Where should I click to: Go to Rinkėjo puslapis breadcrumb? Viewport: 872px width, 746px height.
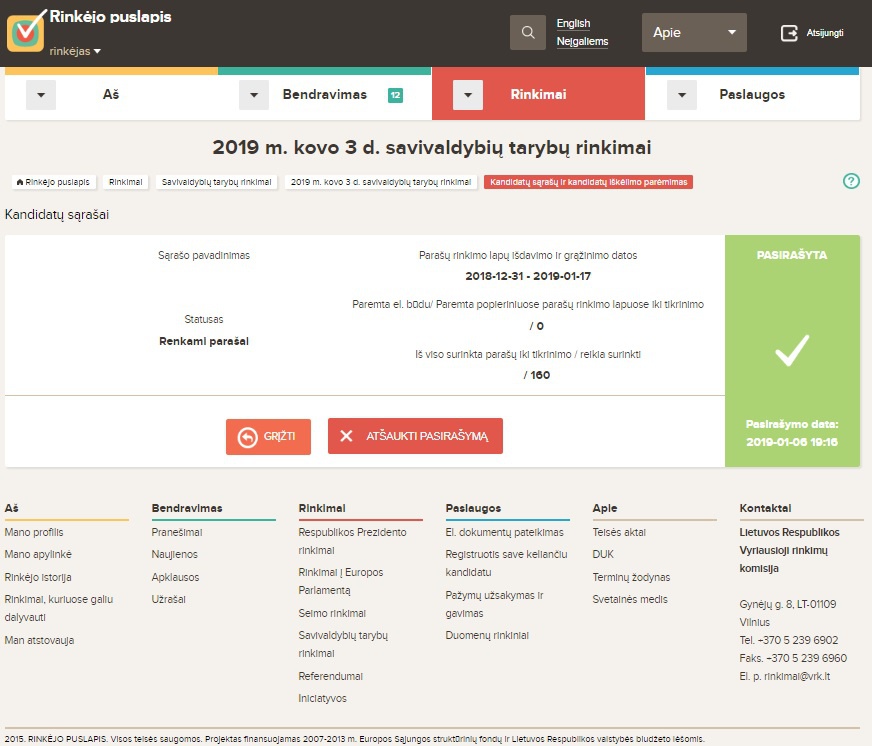53,182
